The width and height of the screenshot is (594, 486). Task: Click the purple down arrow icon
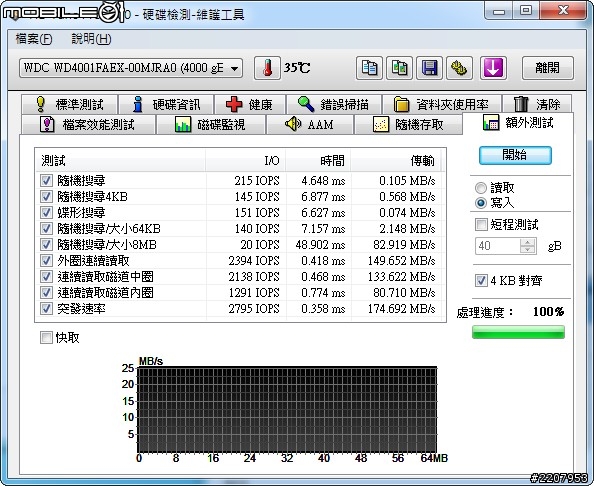(x=493, y=68)
